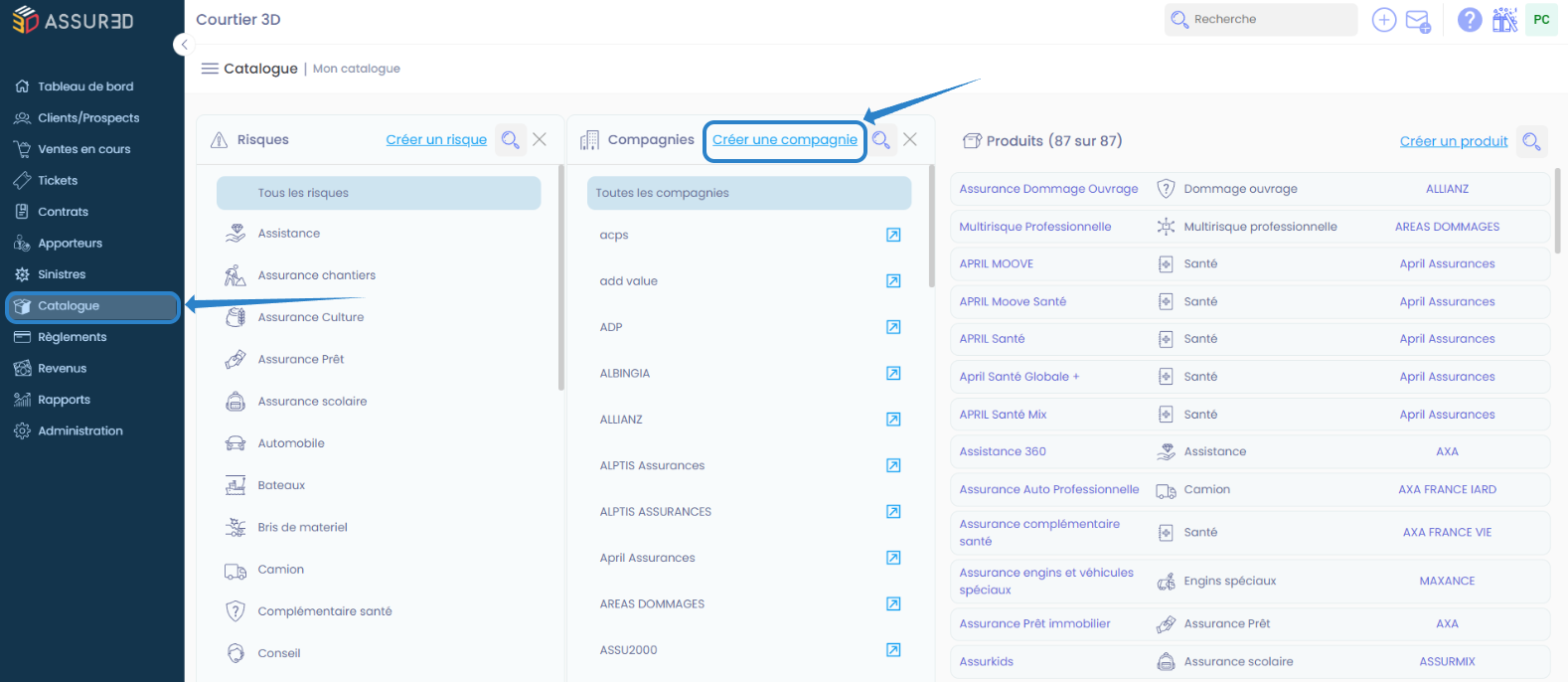Open ALPTIS ASSURANCES uppercase row link icon
1568x682 pixels.
pyautogui.click(x=893, y=511)
